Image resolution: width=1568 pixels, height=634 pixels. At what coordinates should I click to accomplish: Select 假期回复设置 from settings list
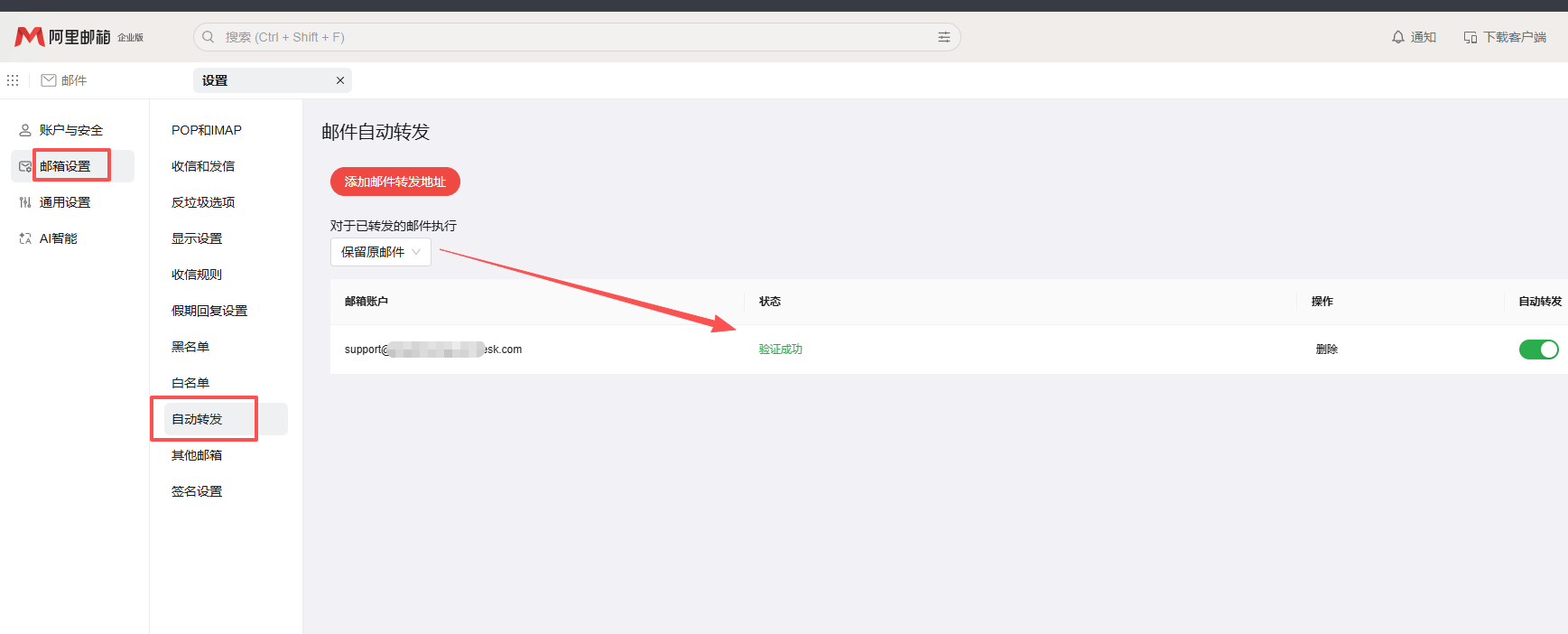pyautogui.click(x=209, y=311)
